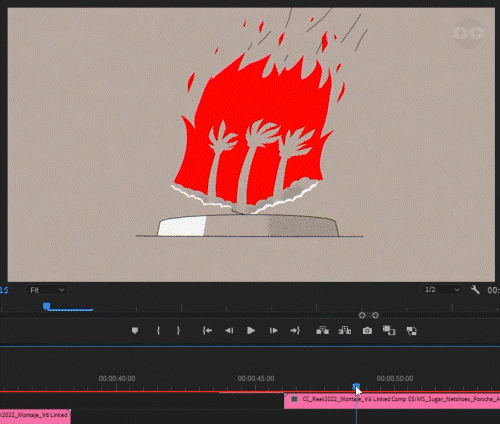500x424 pixels.
Task: Click the 00:00:40:00 ruler mark
Action: tap(117, 378)
